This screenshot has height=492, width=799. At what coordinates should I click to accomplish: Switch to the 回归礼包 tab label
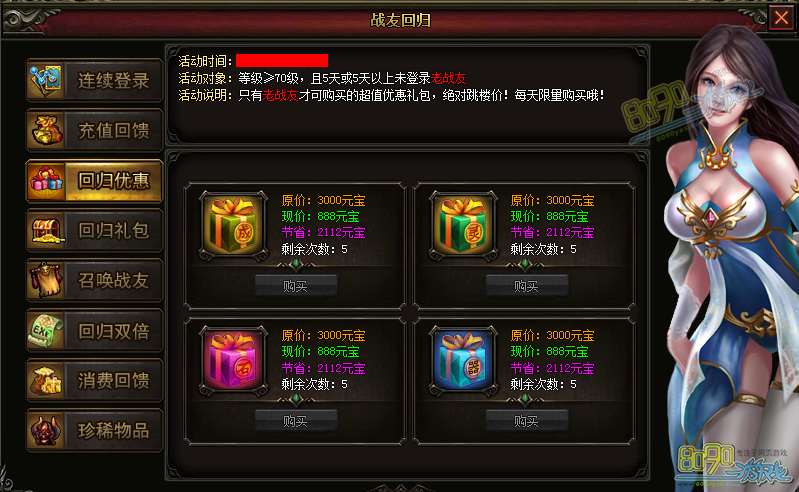113,231
